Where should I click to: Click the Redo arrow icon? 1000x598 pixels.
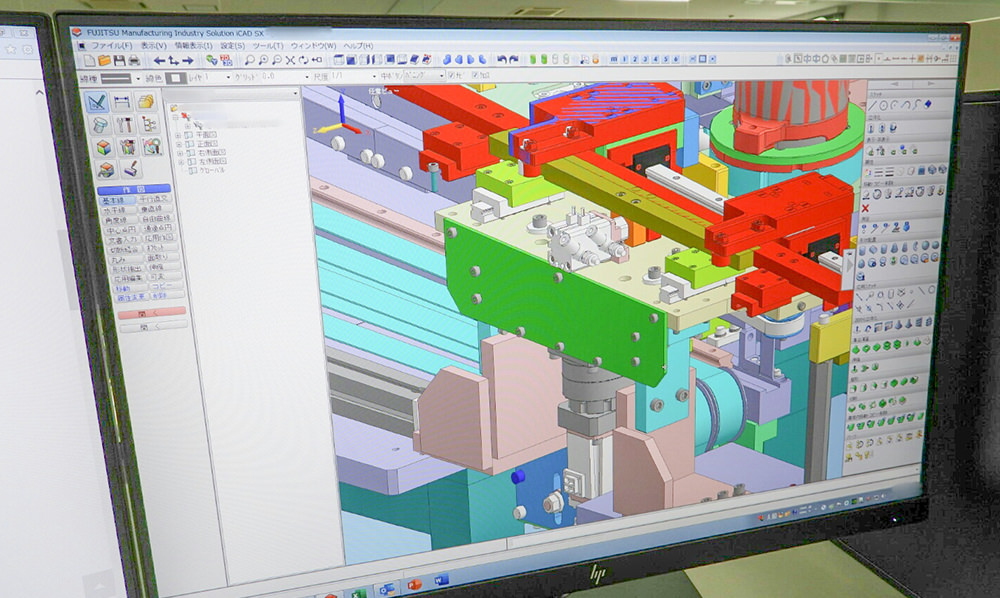point(515,59)
